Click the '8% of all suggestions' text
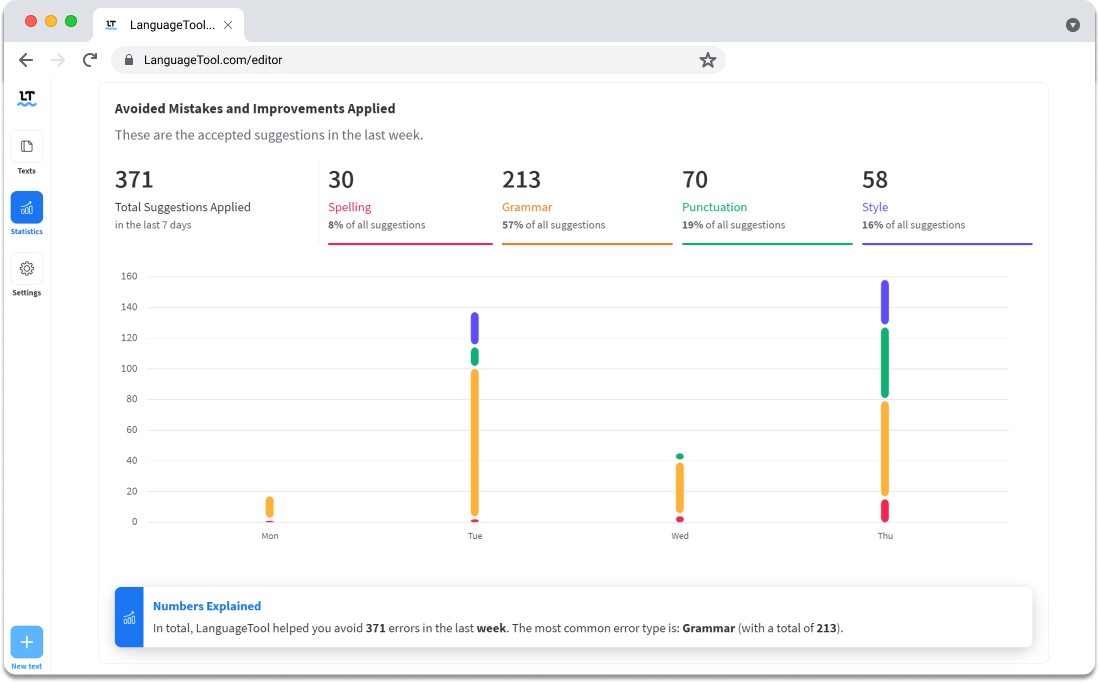This screenshot has width=1099, height=683. pos(376,225)
